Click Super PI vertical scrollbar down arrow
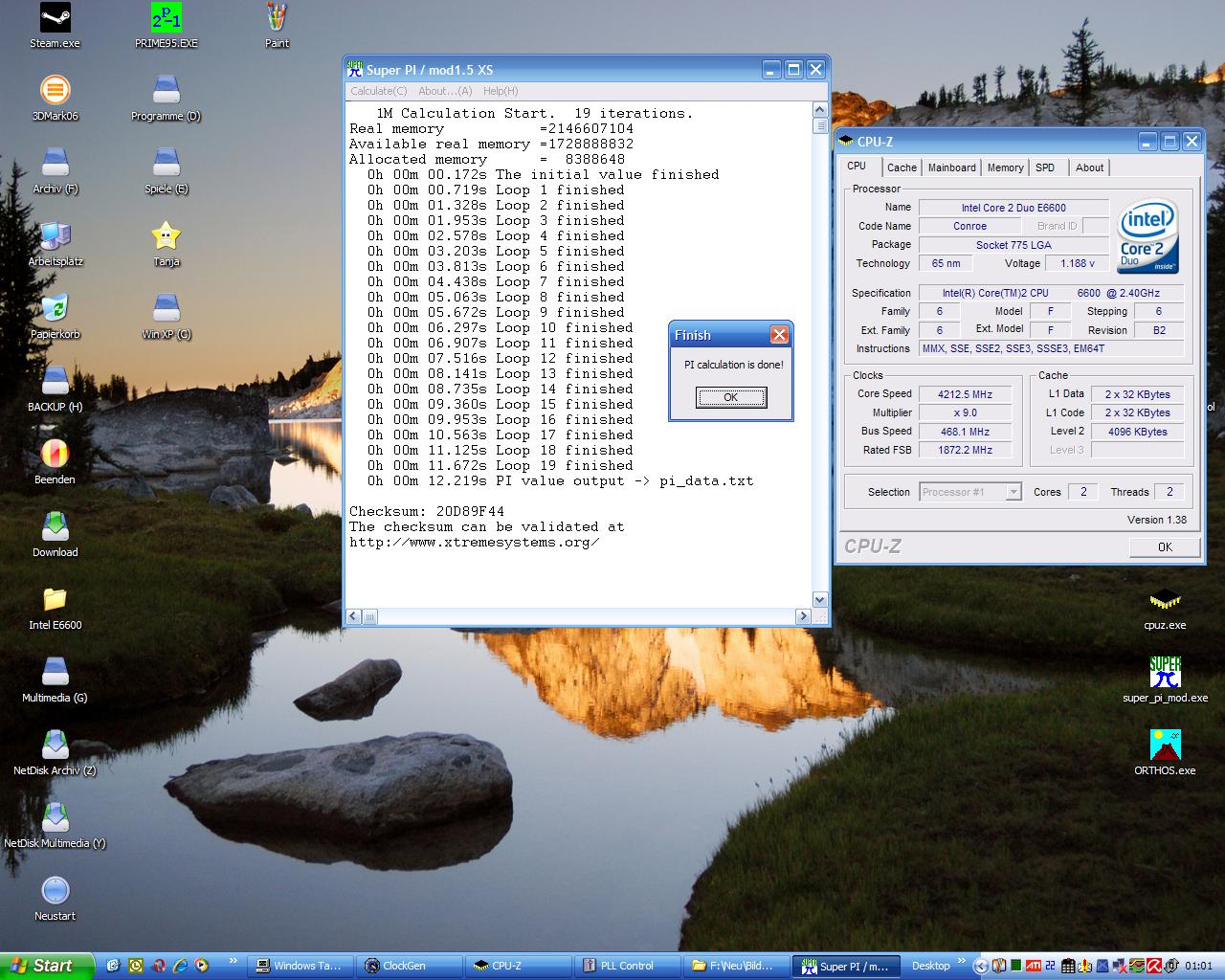Viewport: 1225px width, 980px height. pos(819,599)
